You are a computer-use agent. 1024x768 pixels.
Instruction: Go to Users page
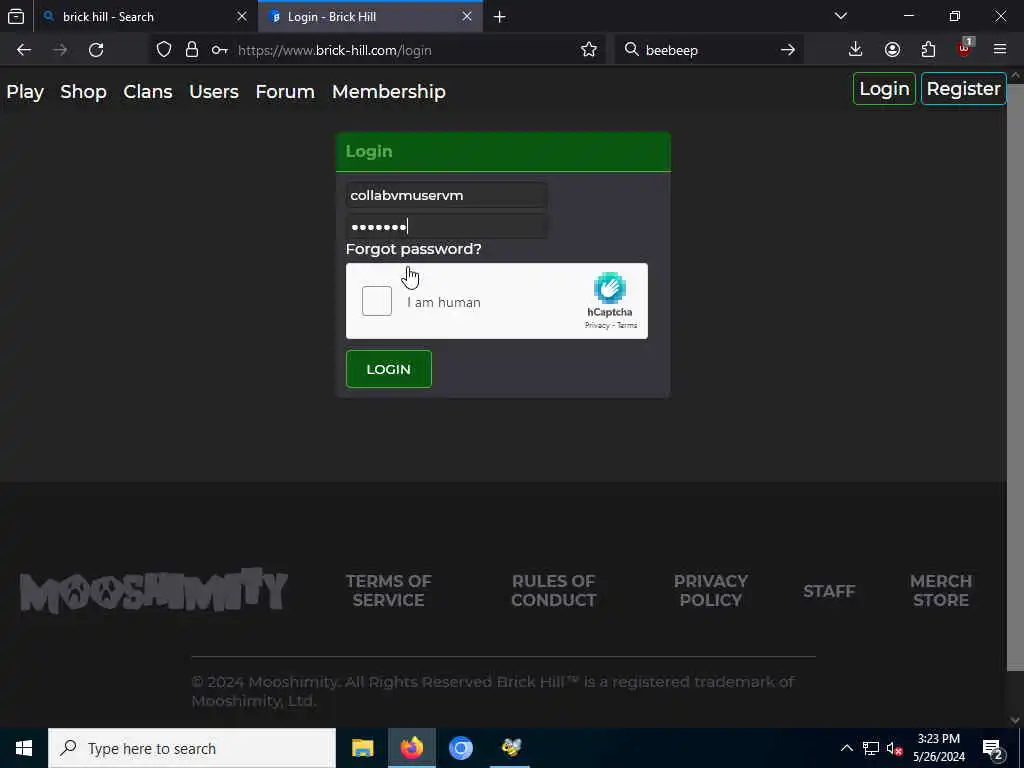coord(214,92)
